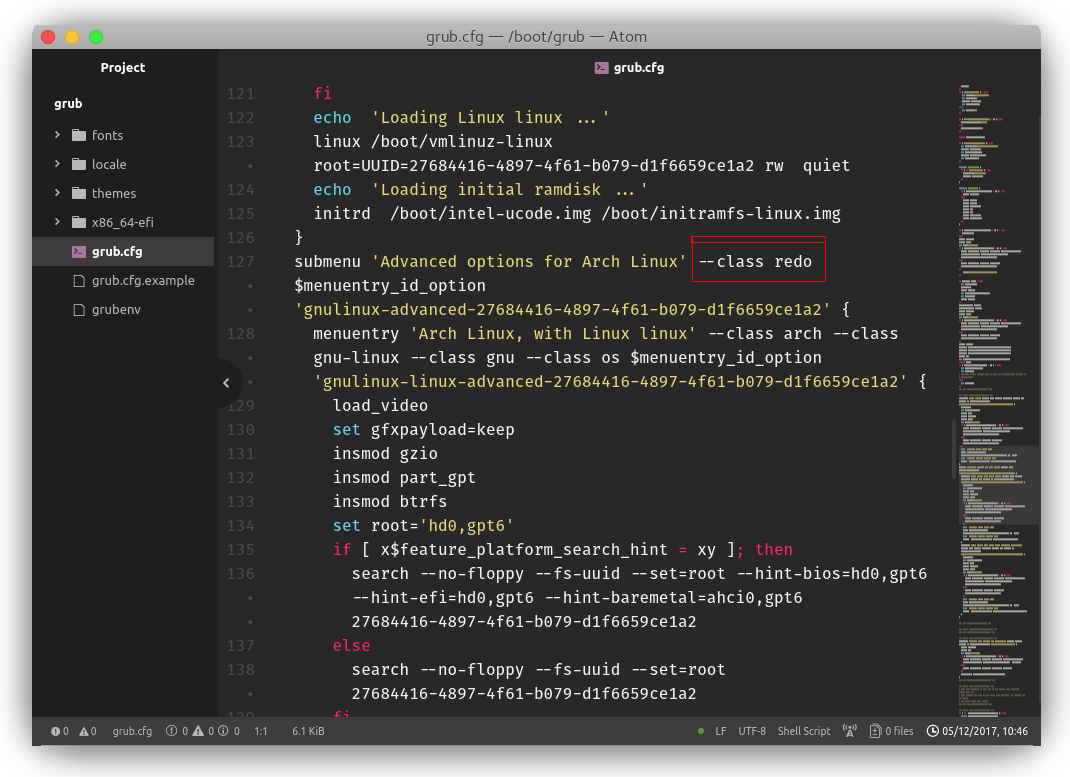Click the 'load_video' code line
Screen dimensions: 1070x777
pyautogui.click(x=380, y=406)
